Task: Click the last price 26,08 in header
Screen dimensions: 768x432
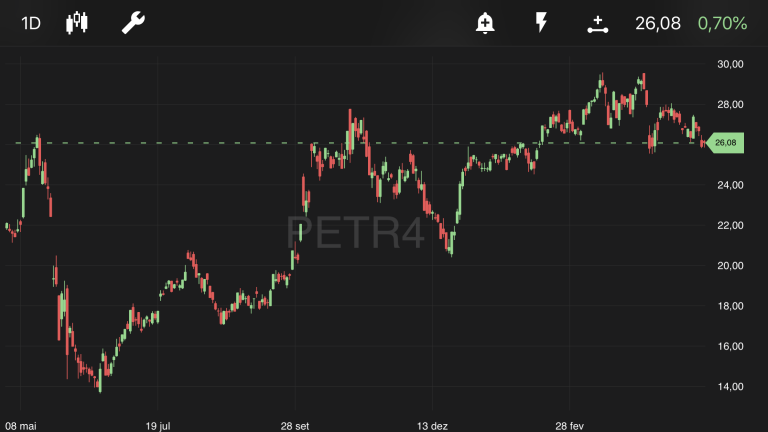Action: point(658,23)
